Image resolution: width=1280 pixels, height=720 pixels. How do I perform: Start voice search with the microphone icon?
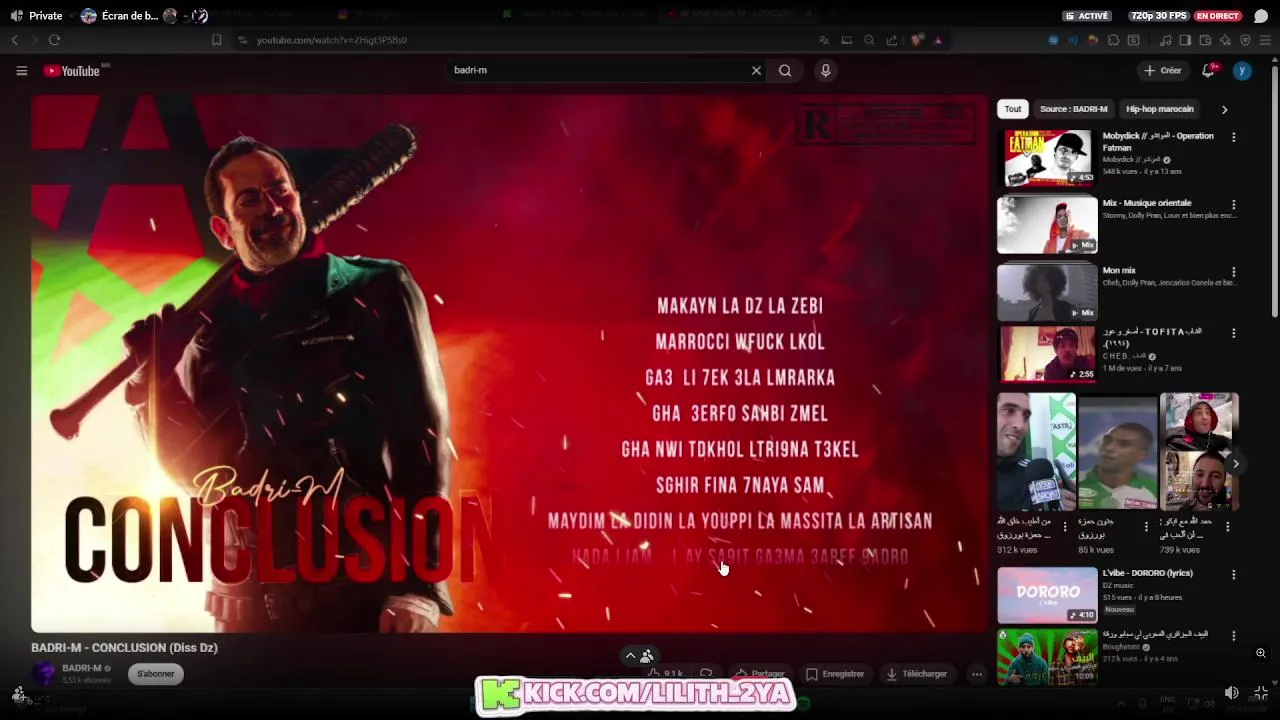tap(825, 70)
